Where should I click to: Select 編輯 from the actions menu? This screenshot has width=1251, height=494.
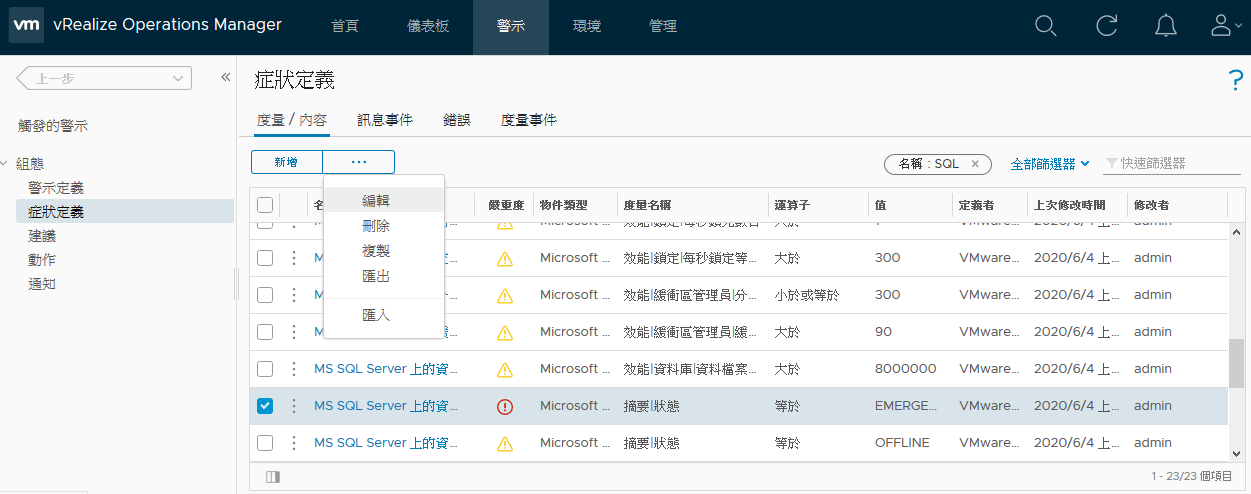(384, 200)
